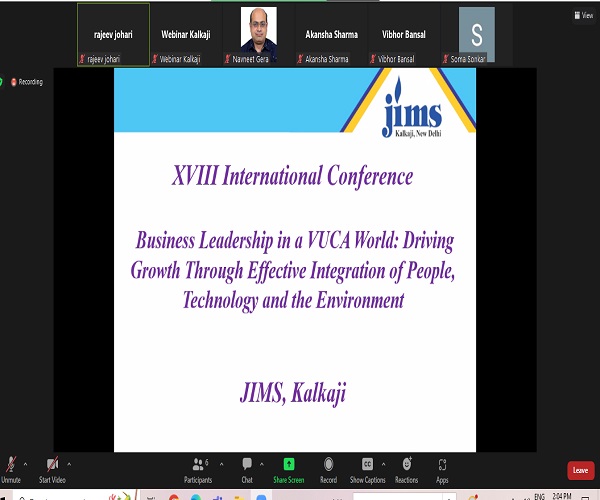Open the Chat panel
600x500 pixels.
tap(247, 470)
